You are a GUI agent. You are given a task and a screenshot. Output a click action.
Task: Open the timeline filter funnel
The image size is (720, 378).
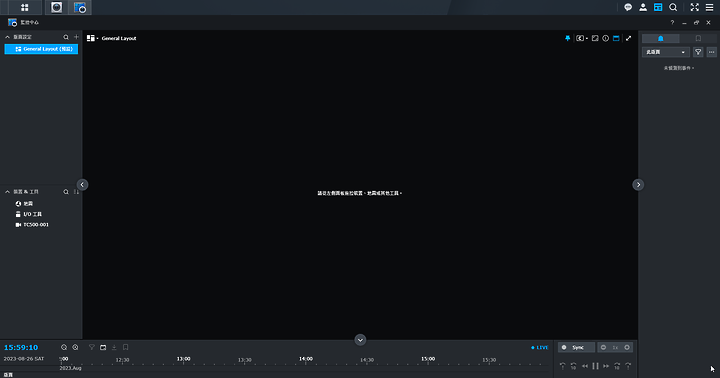click(92, 347)
